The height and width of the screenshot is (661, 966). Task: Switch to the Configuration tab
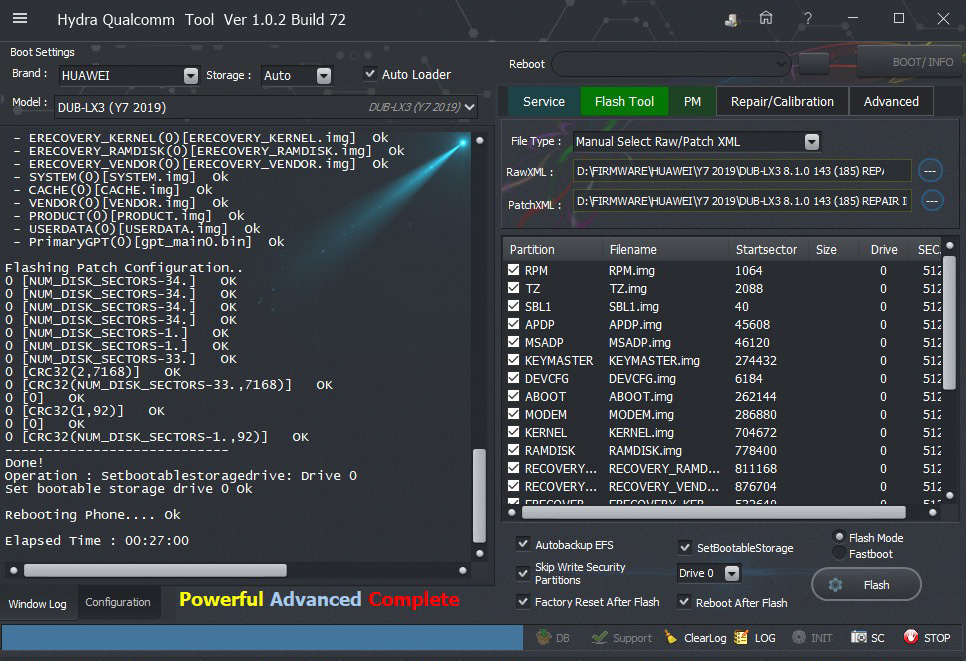click(x=118, y=602)
